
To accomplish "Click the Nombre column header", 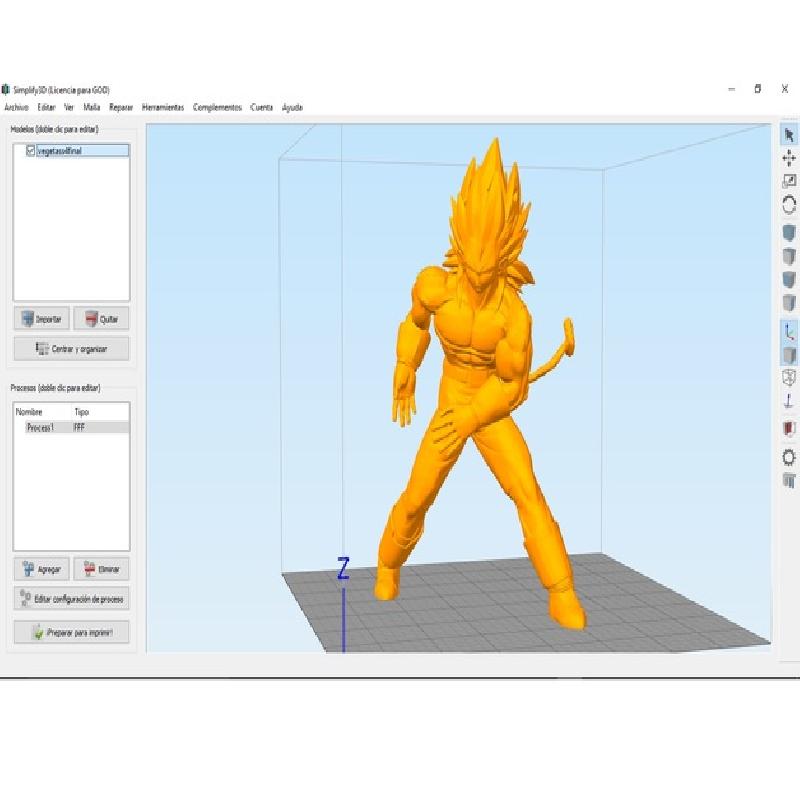I will [x=29, y=412].
